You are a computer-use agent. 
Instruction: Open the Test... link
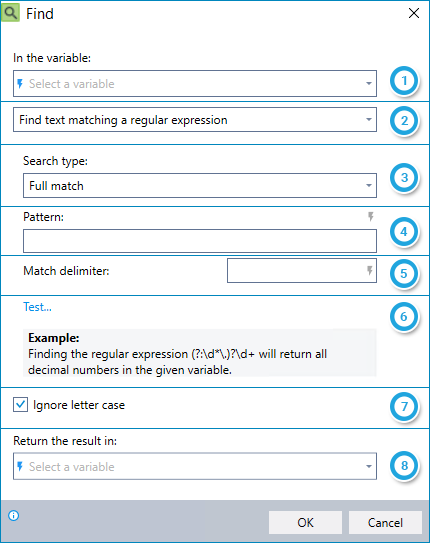(x=37, y=307)
